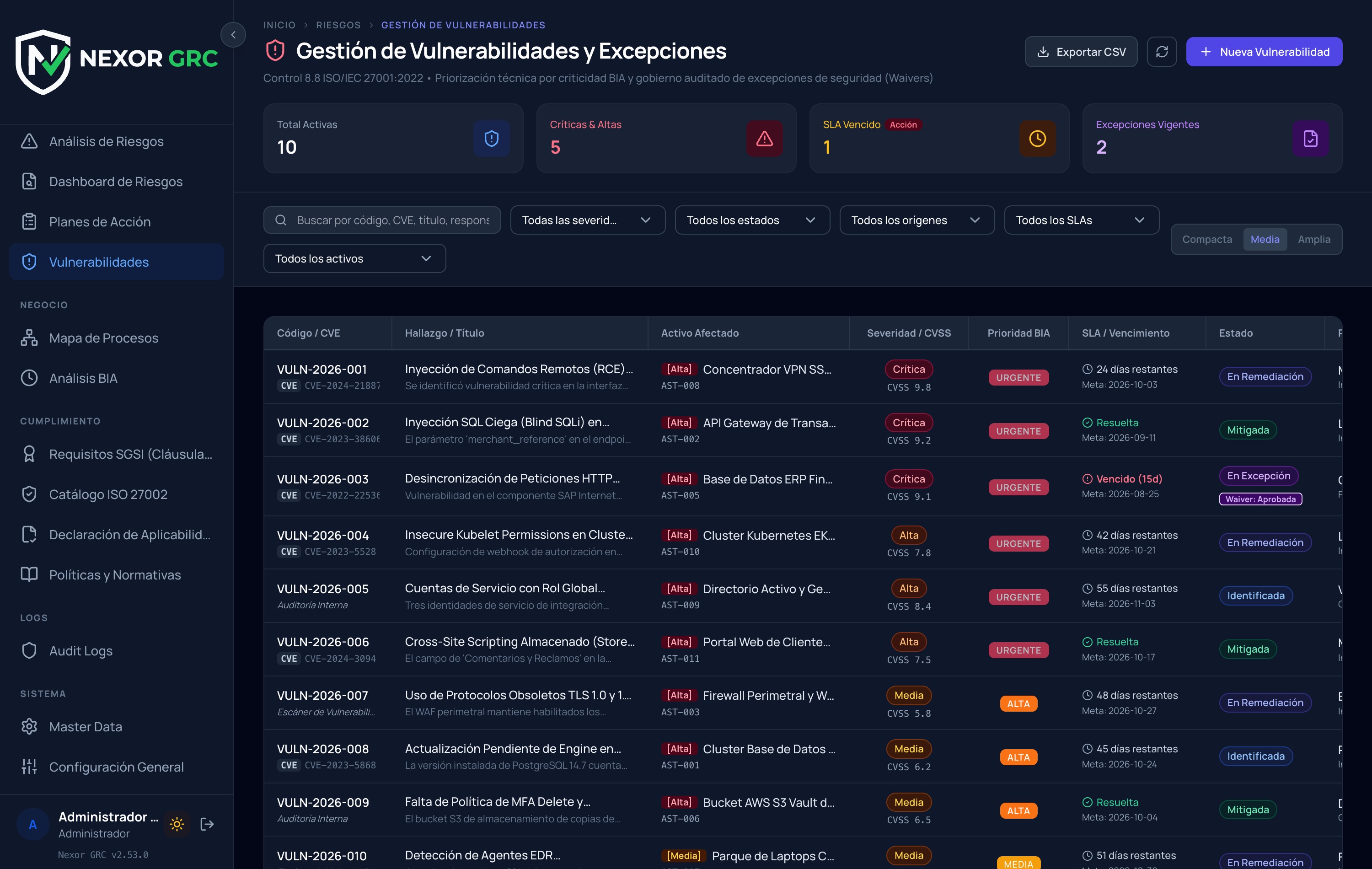Select the Media density option
1372x869 pixels.
pos(1265,239)
